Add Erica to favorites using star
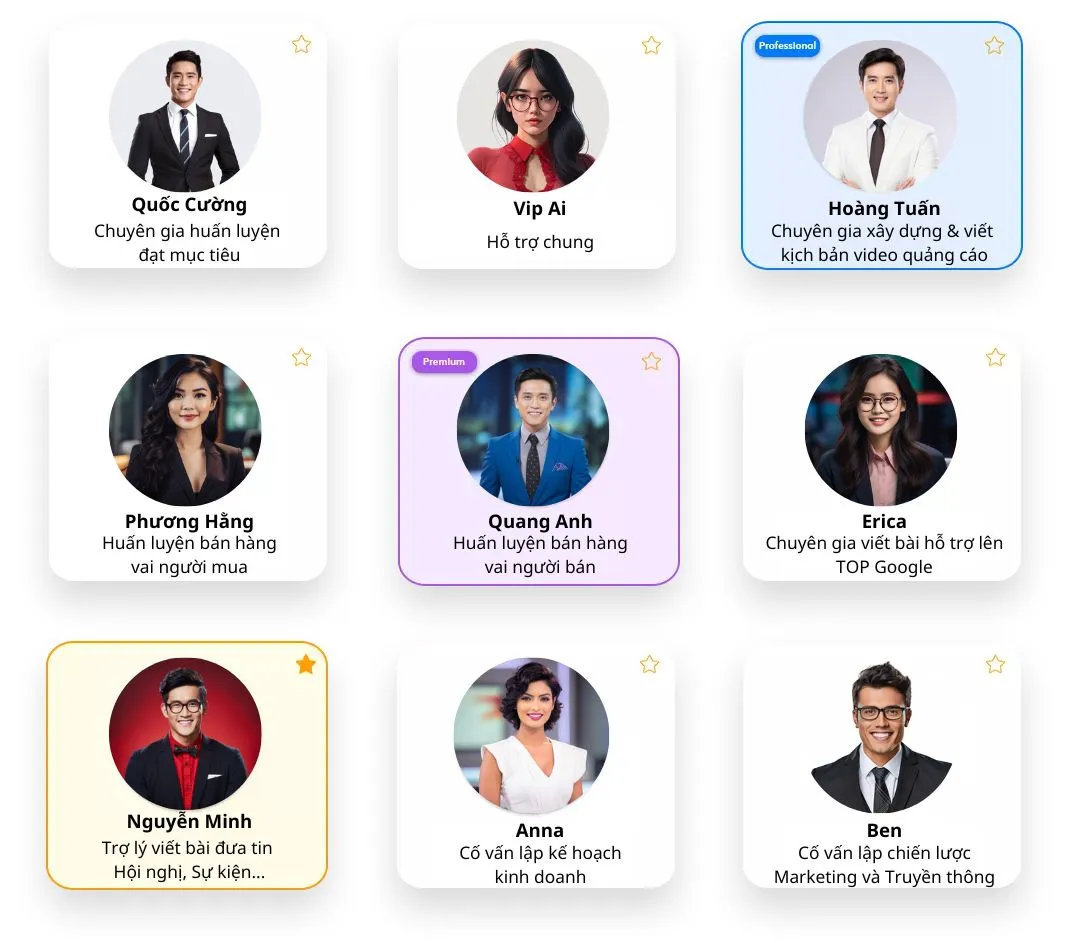The height and width of the screenshot is (943, 1080). click(x=995, y=357)
